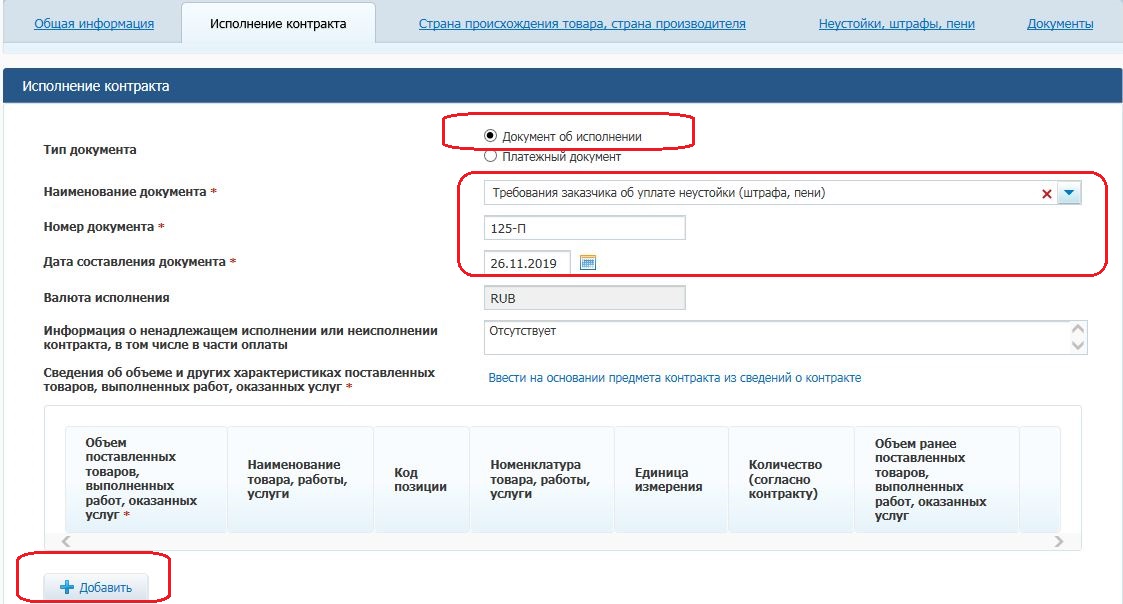The width and height of the screenshot is (1123, 604).
Task: Clear document name with red X icon
Action: click(1047, 194)
